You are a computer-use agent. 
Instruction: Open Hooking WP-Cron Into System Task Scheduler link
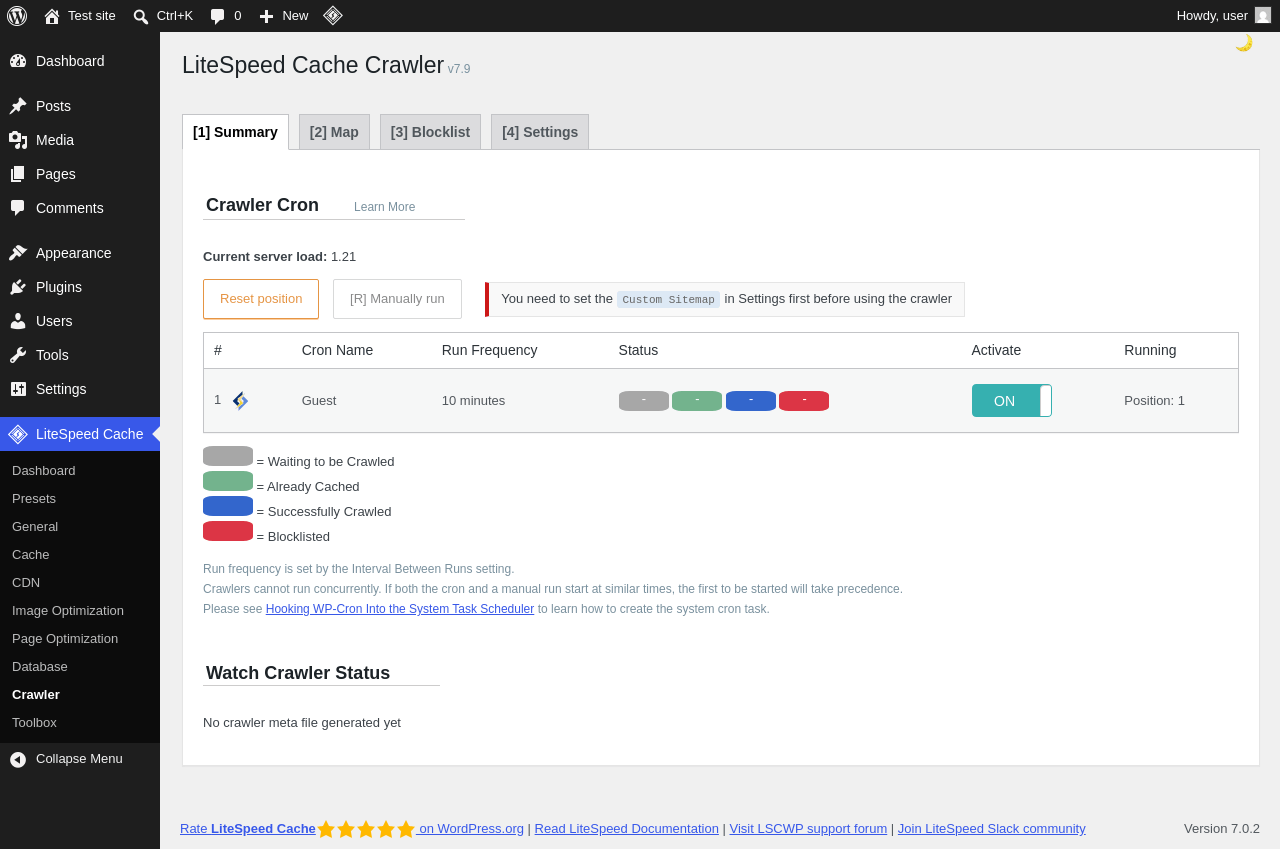[x=400, y=609]
